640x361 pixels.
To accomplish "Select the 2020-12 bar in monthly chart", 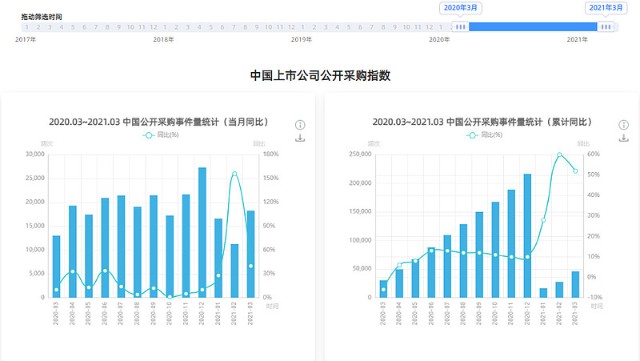I will tap(202, 232).
